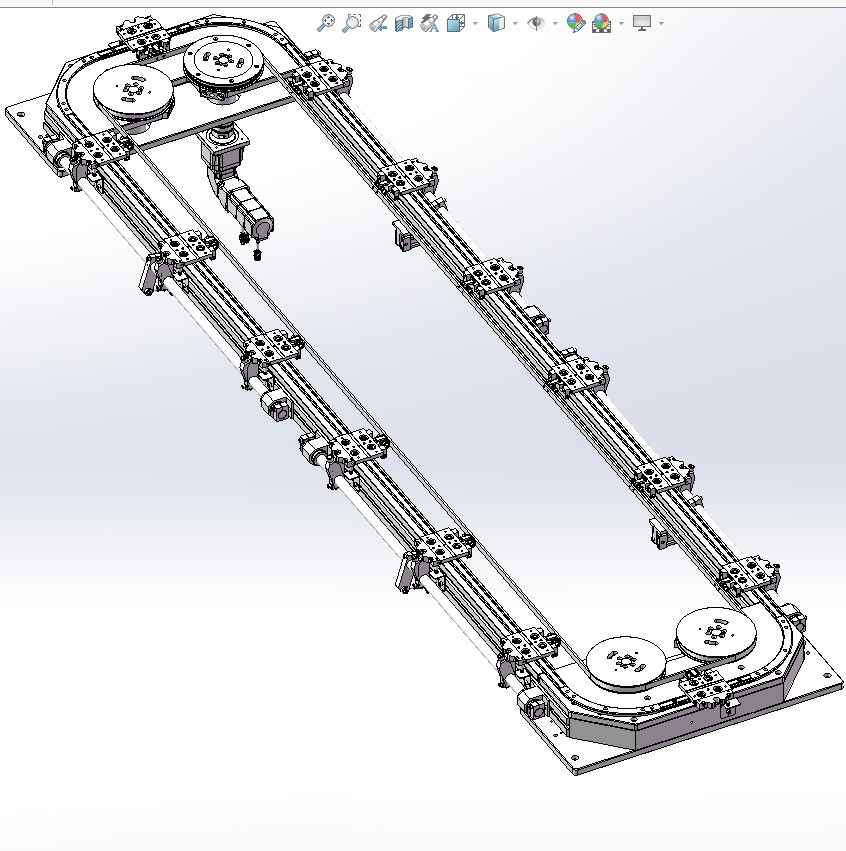Image resolution: width=846 pixels, height=851 pixels.
Task: Select the View Settings monitor icon
Action: coord(640,22)
